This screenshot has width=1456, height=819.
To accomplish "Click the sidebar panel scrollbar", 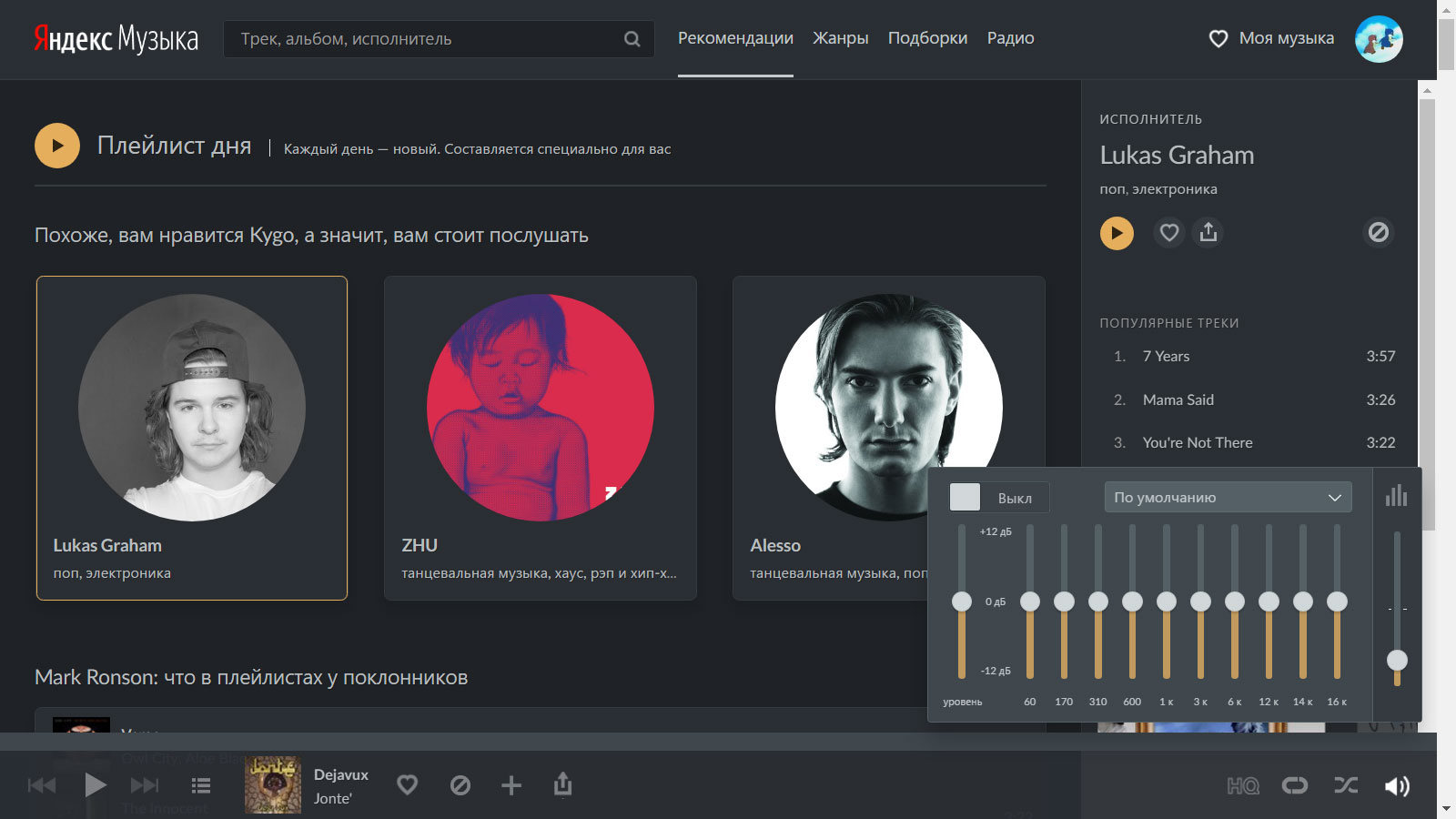I will click(1427, 314).
